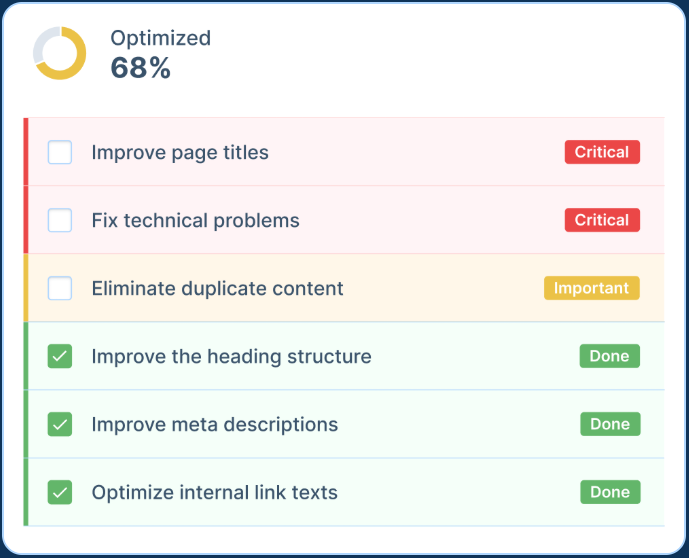Check the Improve page titles checkbox

click(x=60, y=152)
